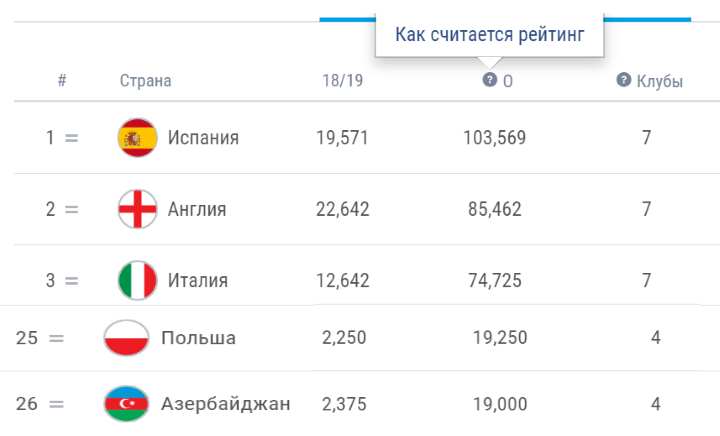Open the Испания country link
Screen dimensions: 720x436
coord(203,138)
